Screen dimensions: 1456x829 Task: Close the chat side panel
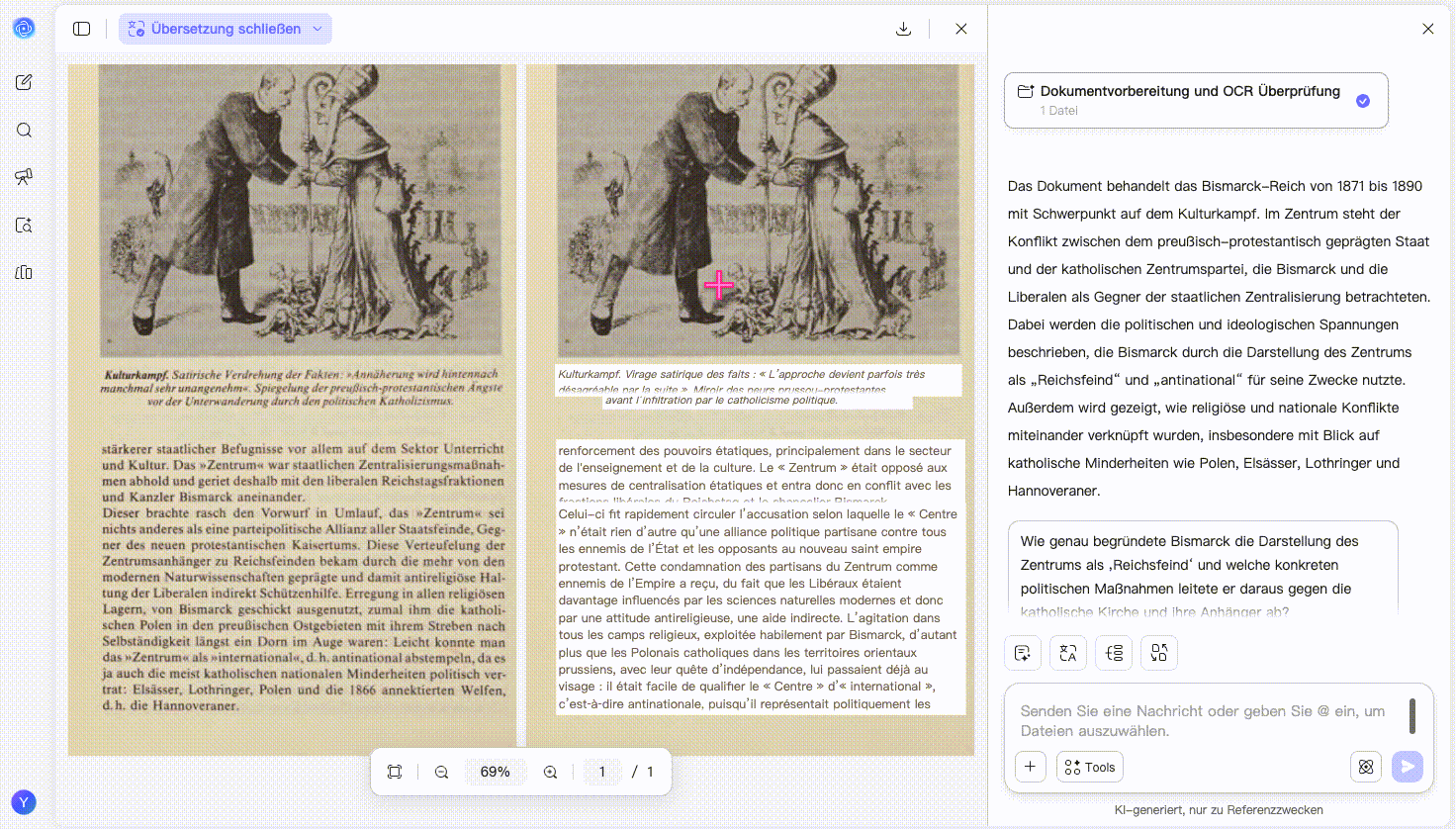[1427, 29]
